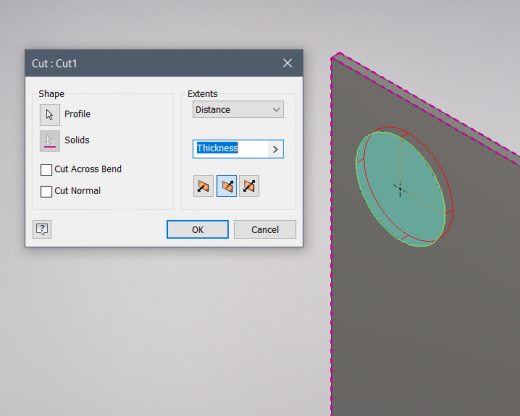The width and height of the screenshot is (520, 416).
Task: Close the Cut1 dialog window
Action: click(287, 63)
